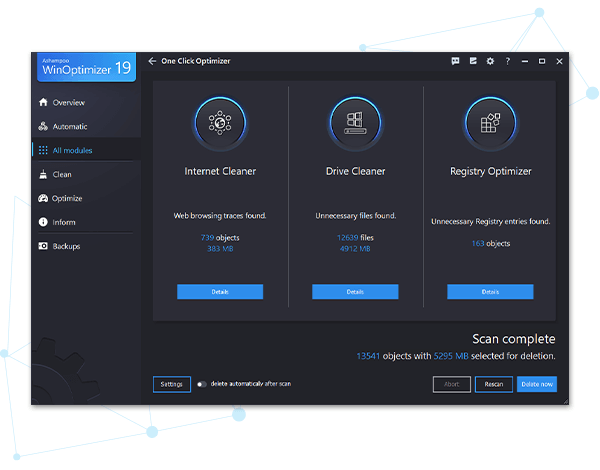Open the Settings button at bottom left
Image resolution: width=600 pixels, height=470 pixels.
[172, 384]
